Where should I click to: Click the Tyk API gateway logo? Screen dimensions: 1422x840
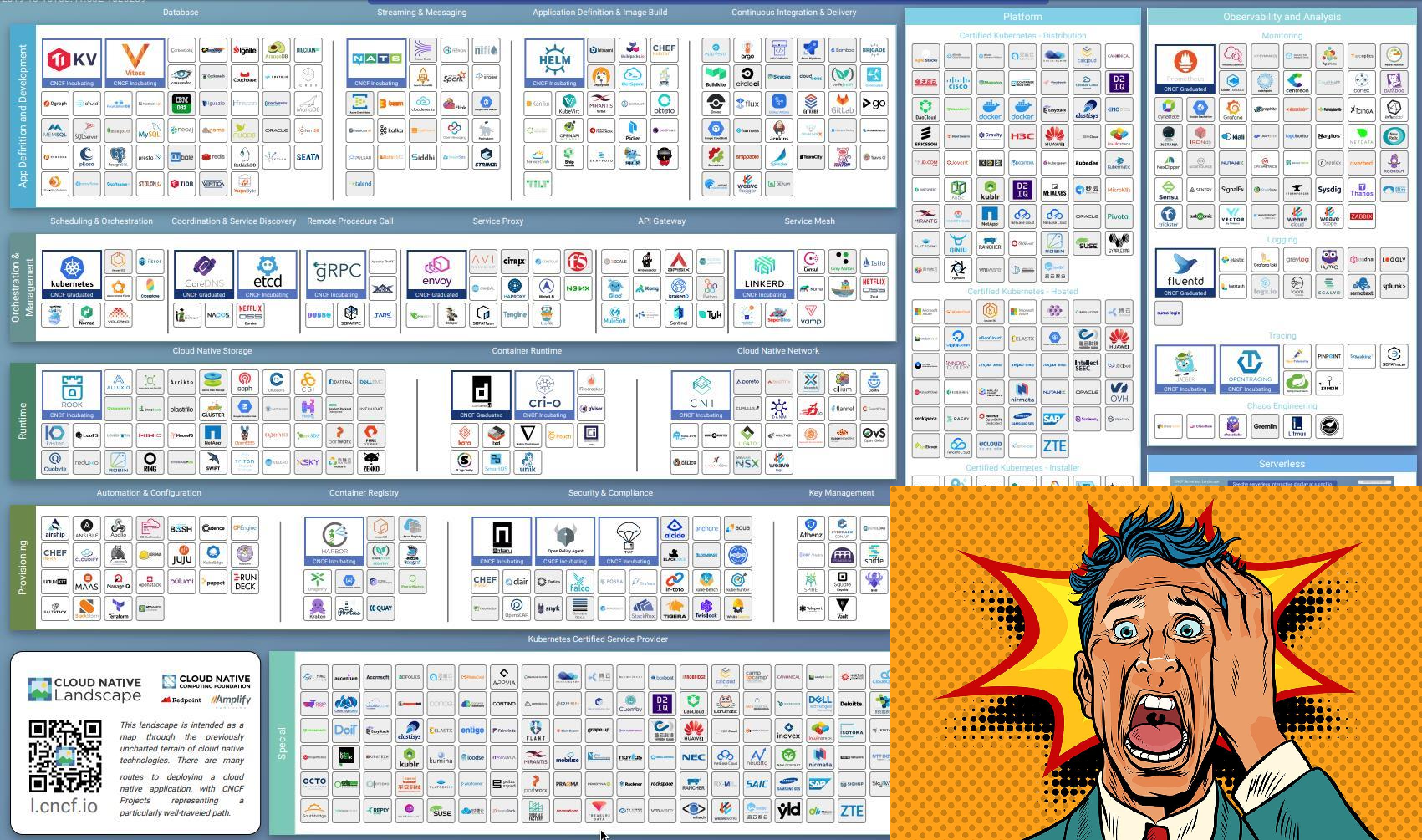[x=710, y=315]
